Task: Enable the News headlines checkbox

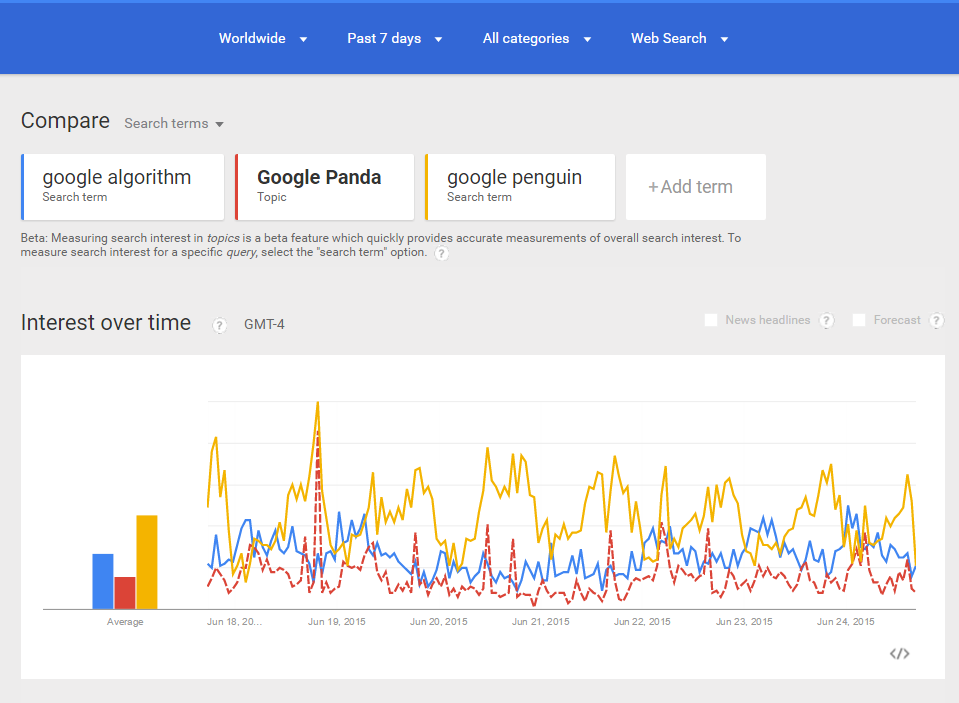Action: pyautogui.click(x=710, y=320)
